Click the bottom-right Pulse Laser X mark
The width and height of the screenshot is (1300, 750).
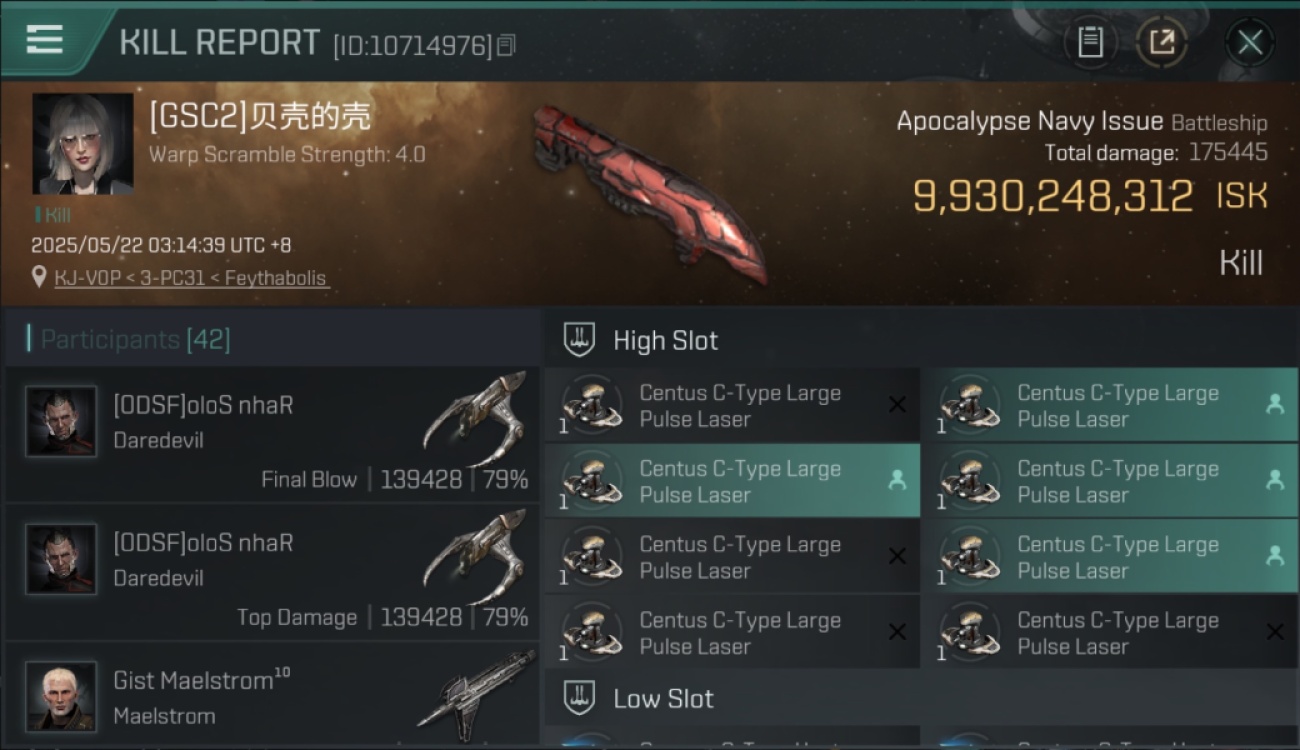[x=1275, y=632]
